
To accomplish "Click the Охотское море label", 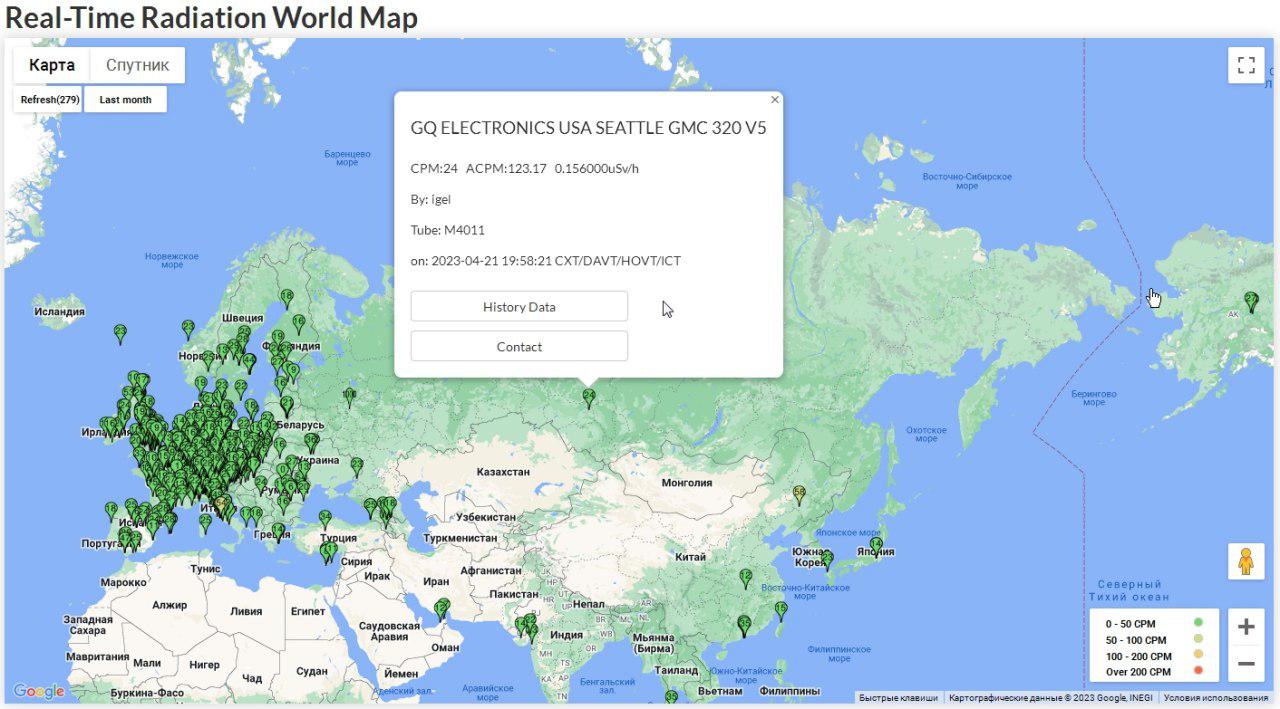I will coord(926,434).
